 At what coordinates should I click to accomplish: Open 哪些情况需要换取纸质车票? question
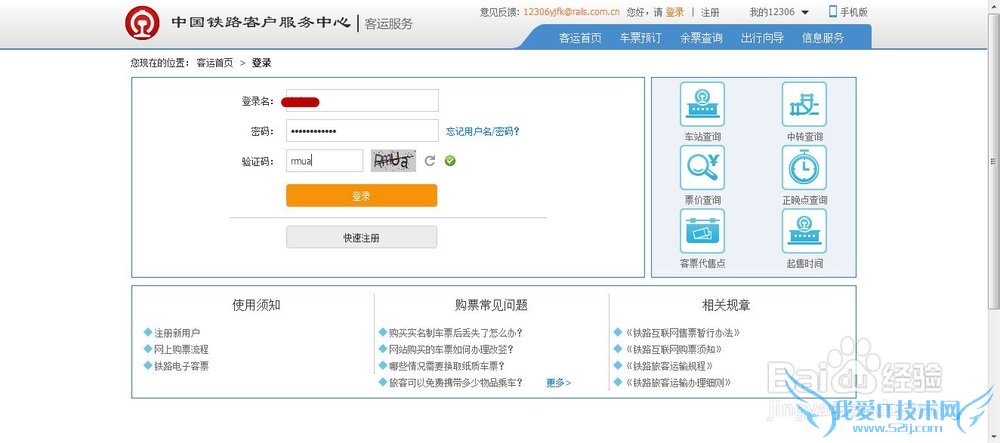coord(447,366)
